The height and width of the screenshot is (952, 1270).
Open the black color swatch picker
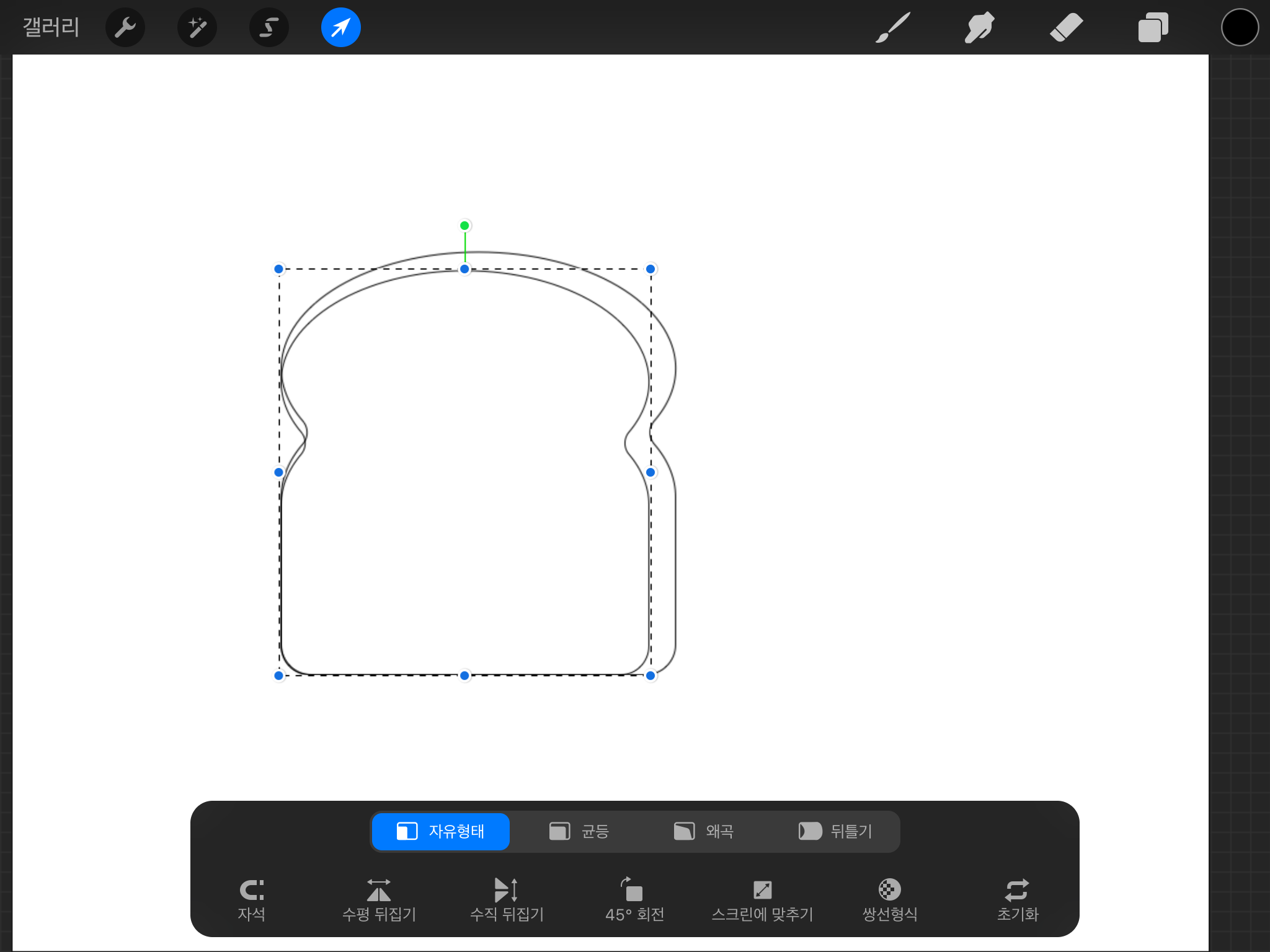pos(1240,27)
